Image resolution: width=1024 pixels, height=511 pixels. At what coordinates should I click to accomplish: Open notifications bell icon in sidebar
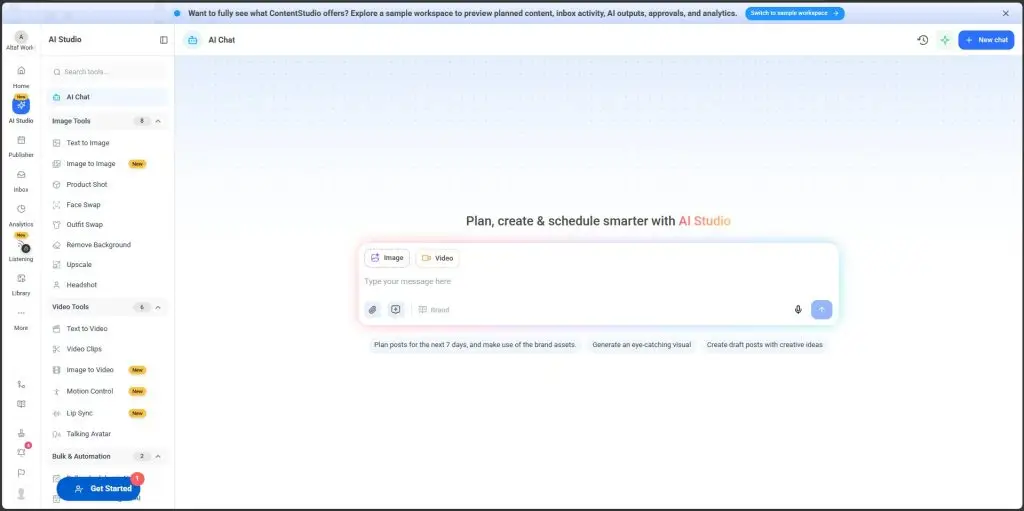21,452
